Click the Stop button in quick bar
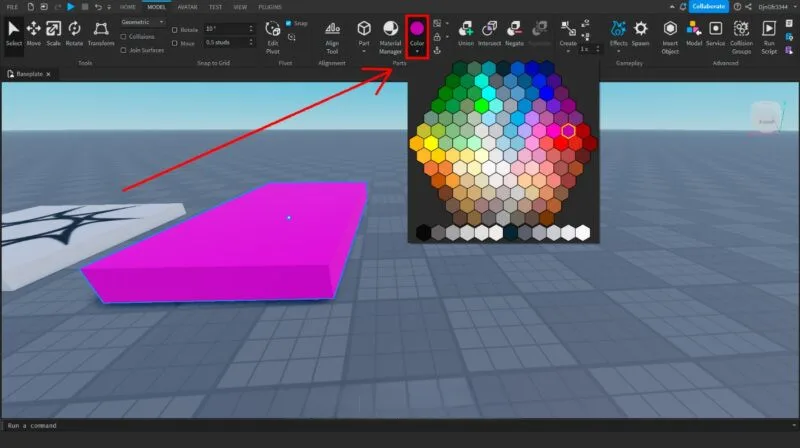Image resolution: width=800 pixels, height=448 pixels. point(85,7)
